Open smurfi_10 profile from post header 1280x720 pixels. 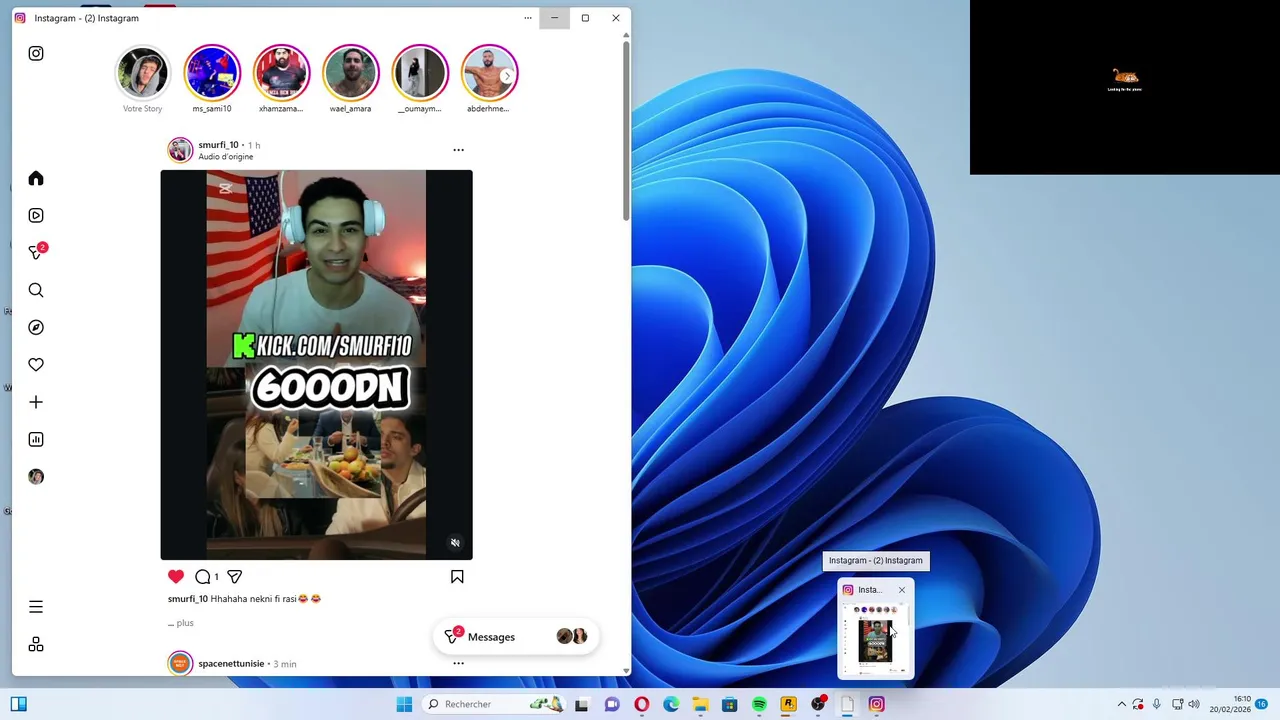(x=218, y=145)
